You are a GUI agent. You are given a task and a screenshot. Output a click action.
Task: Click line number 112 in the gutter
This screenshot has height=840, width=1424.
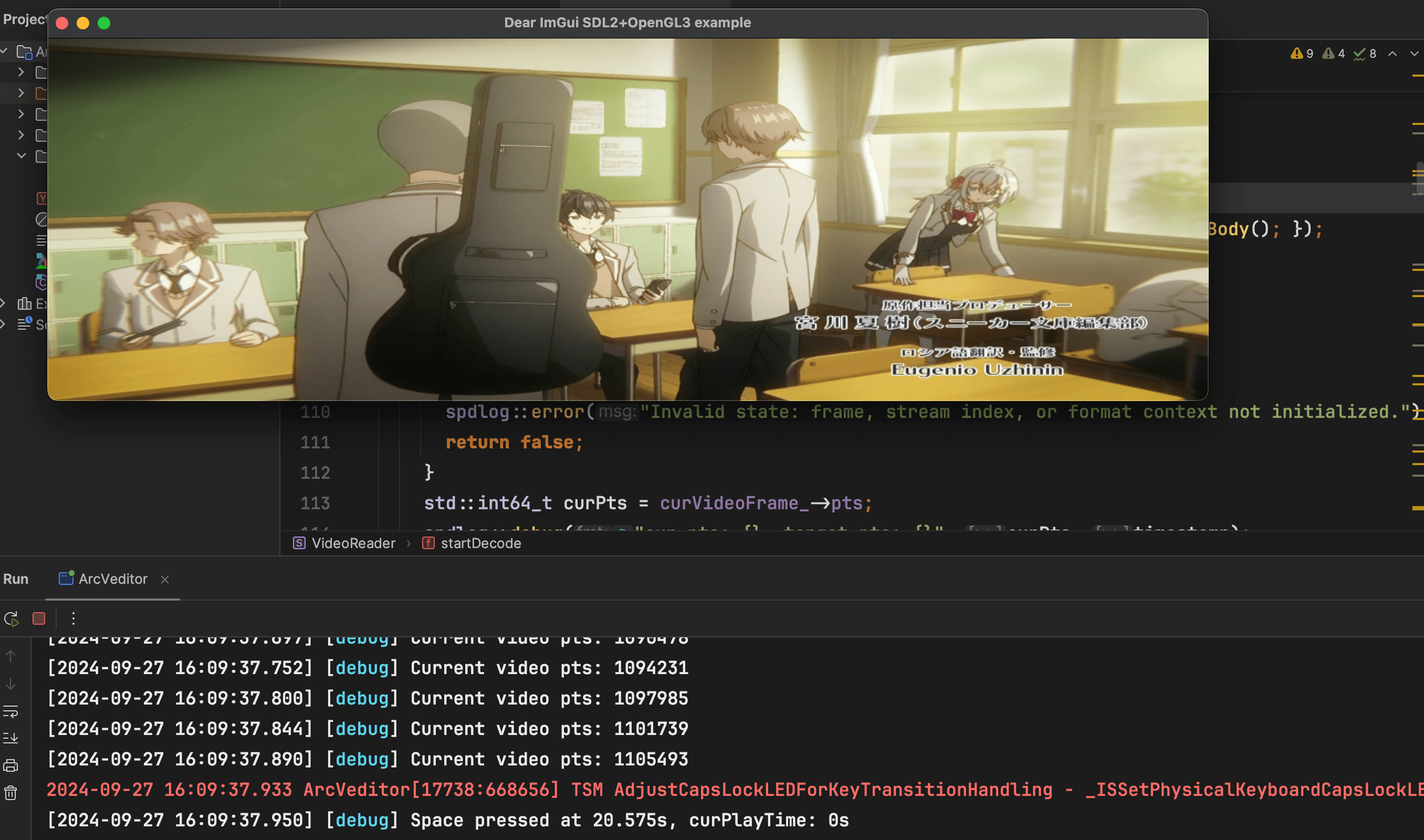tap(315, 472)
